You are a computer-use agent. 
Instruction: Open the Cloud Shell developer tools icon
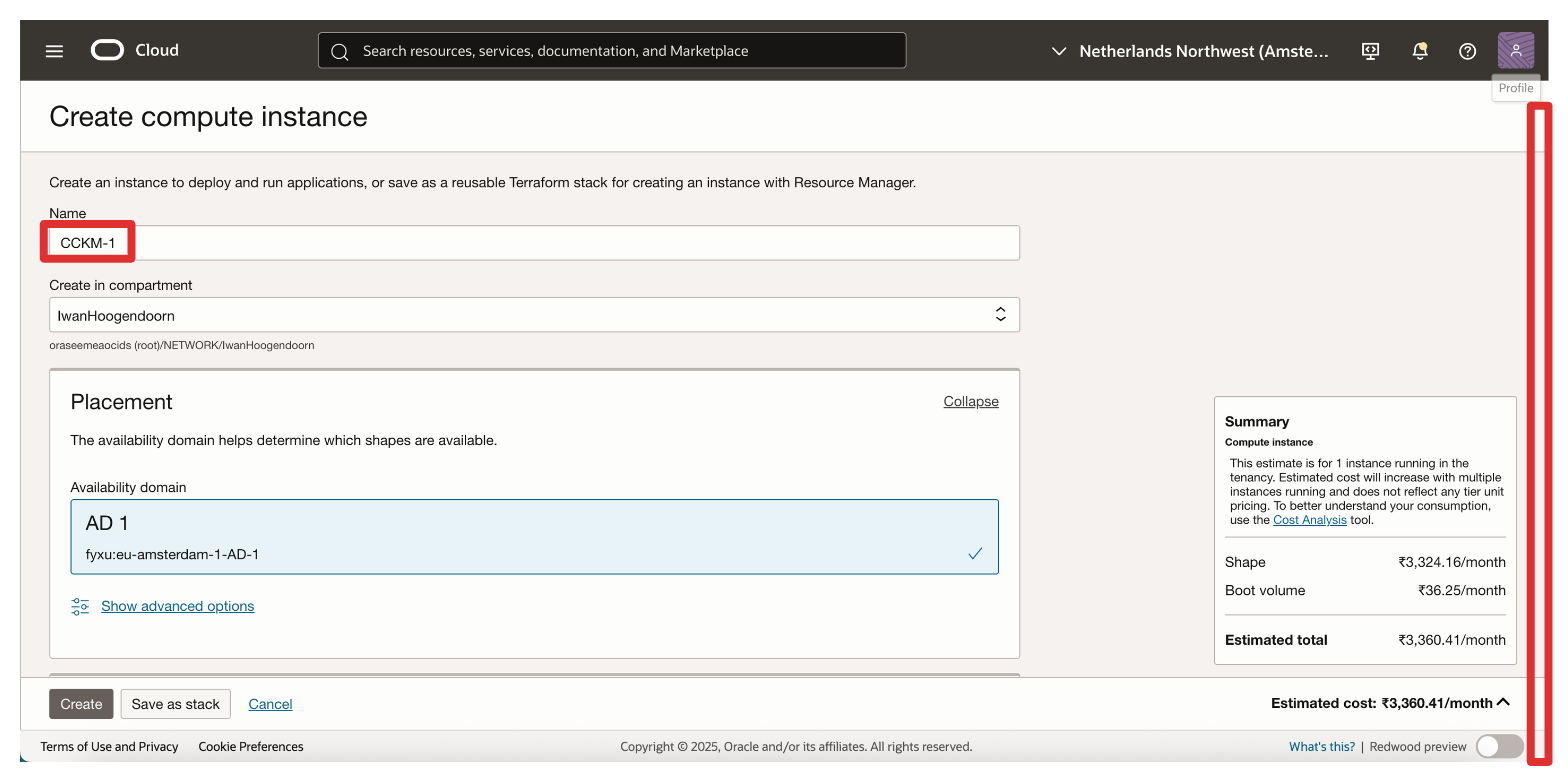coord(1371,51)
